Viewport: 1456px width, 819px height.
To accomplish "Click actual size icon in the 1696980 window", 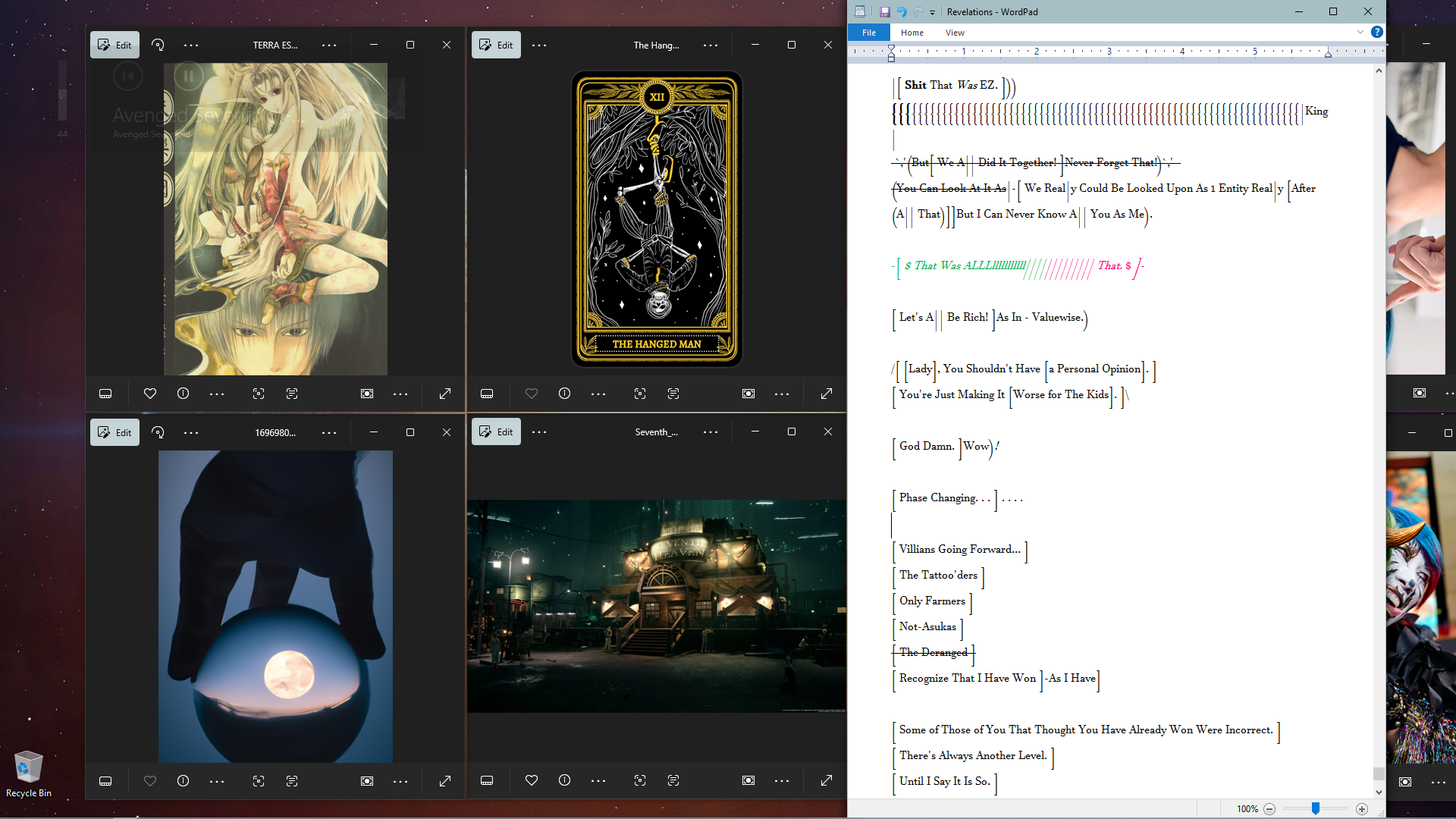I will point(367,781).
